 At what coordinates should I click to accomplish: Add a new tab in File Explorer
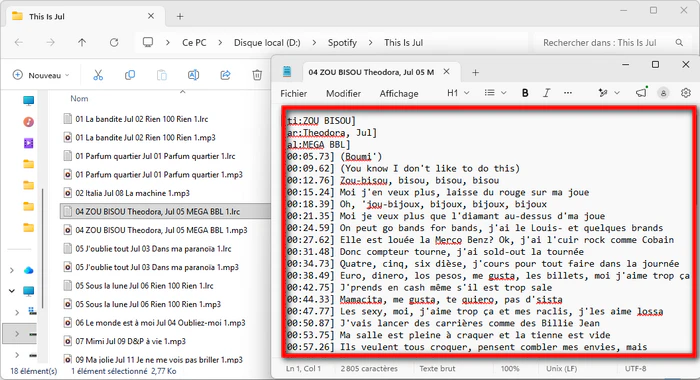180,17
